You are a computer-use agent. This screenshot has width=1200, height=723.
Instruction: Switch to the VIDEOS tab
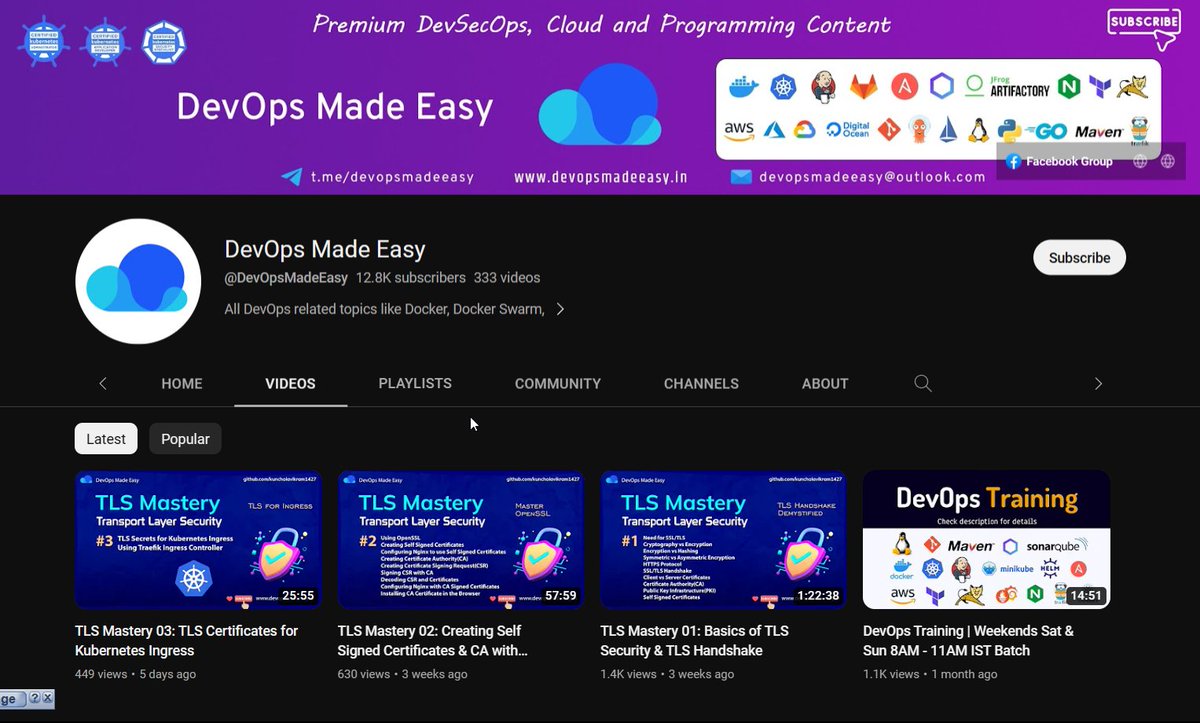point(291,383)
